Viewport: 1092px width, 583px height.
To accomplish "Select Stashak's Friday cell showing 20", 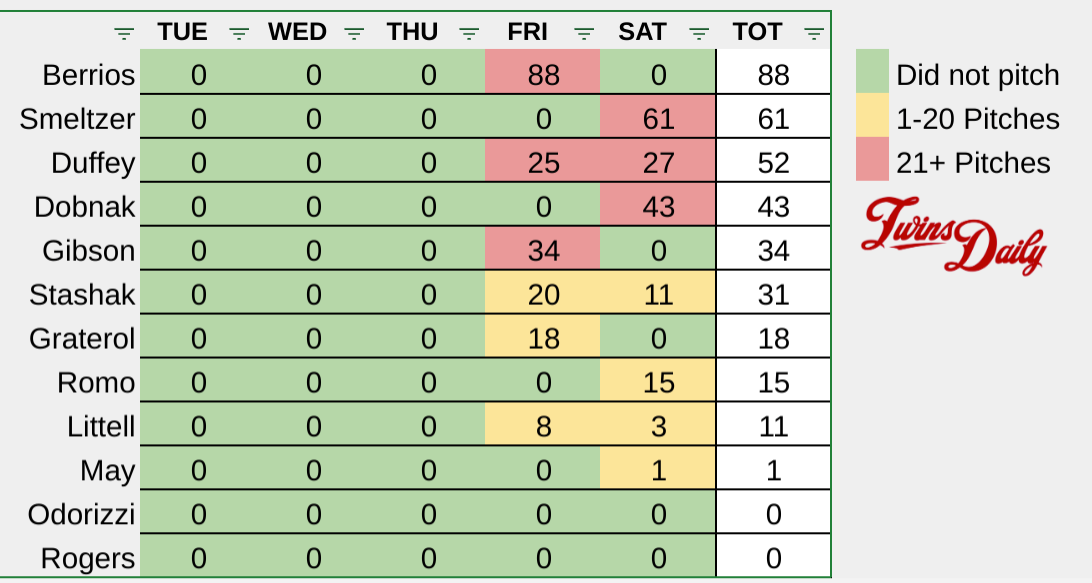I will point(543,294).
